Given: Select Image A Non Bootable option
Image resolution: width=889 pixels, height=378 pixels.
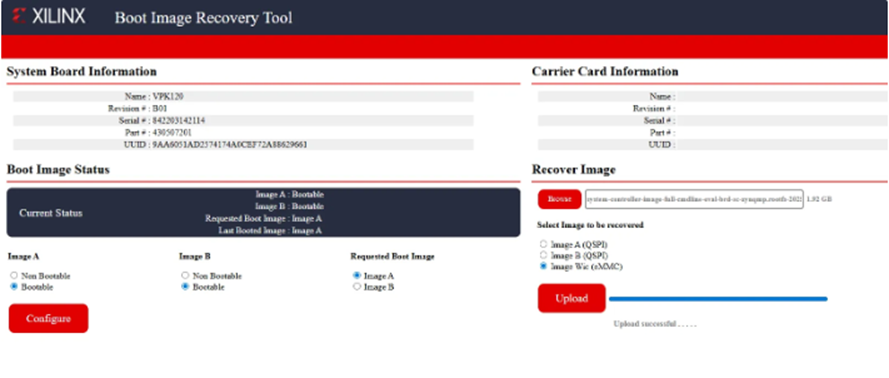Looking at the screenshot, I should pyautogui.click(x=14, y=276).
